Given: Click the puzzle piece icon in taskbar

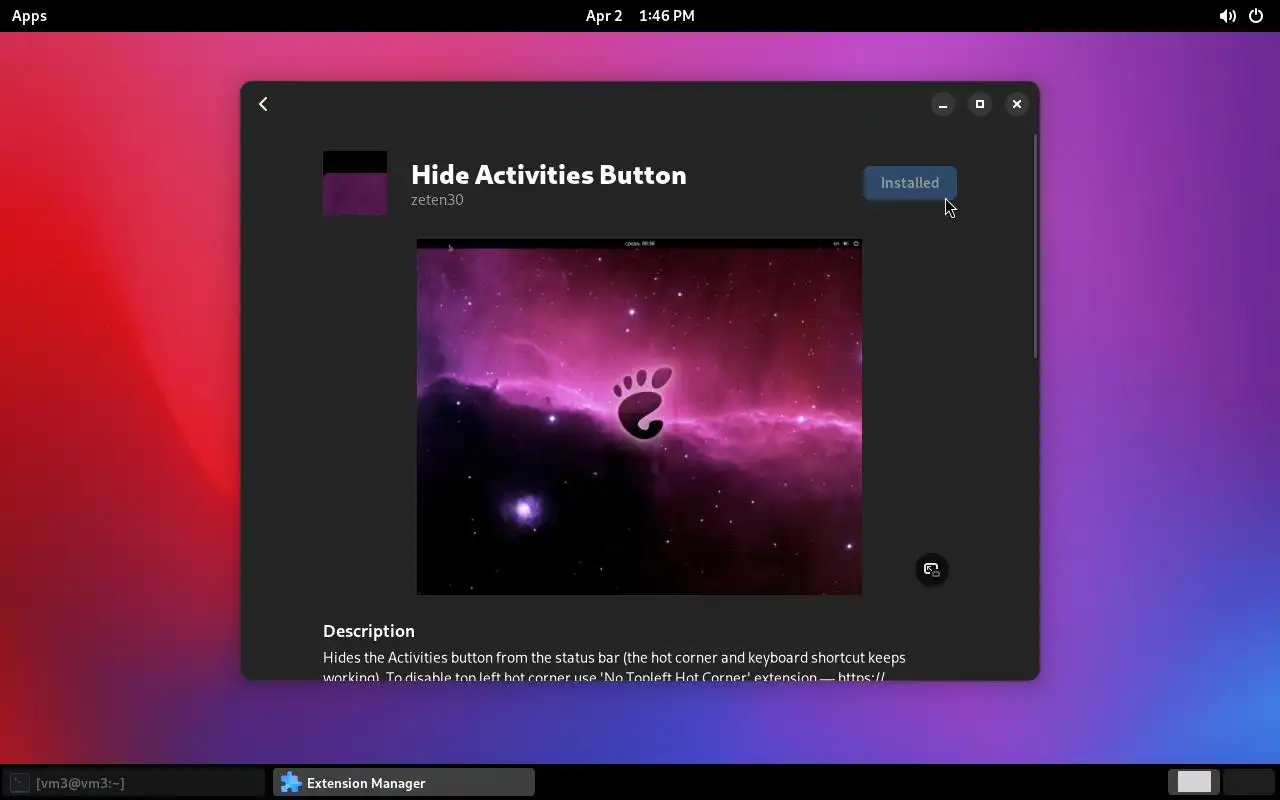Looking at the screenshot, I should [291, 783].
